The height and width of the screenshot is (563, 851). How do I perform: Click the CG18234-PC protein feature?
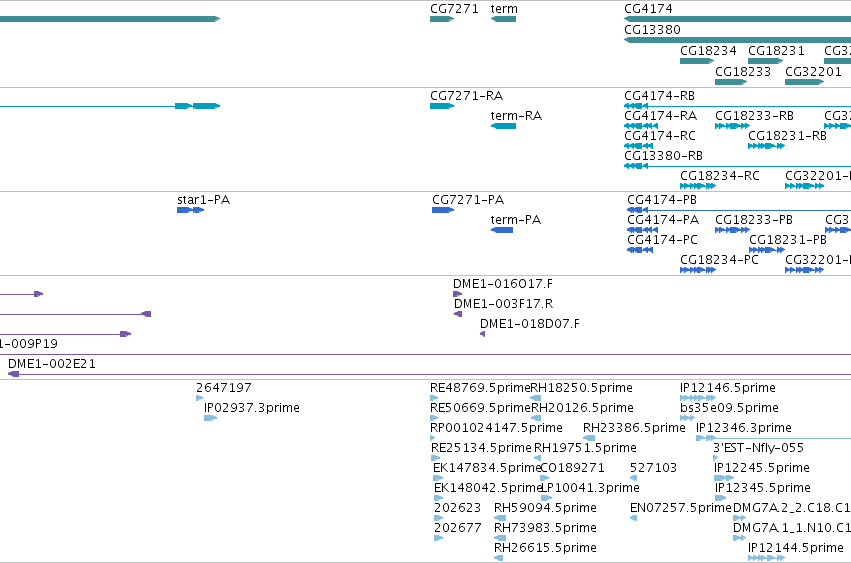pos(697,270)
